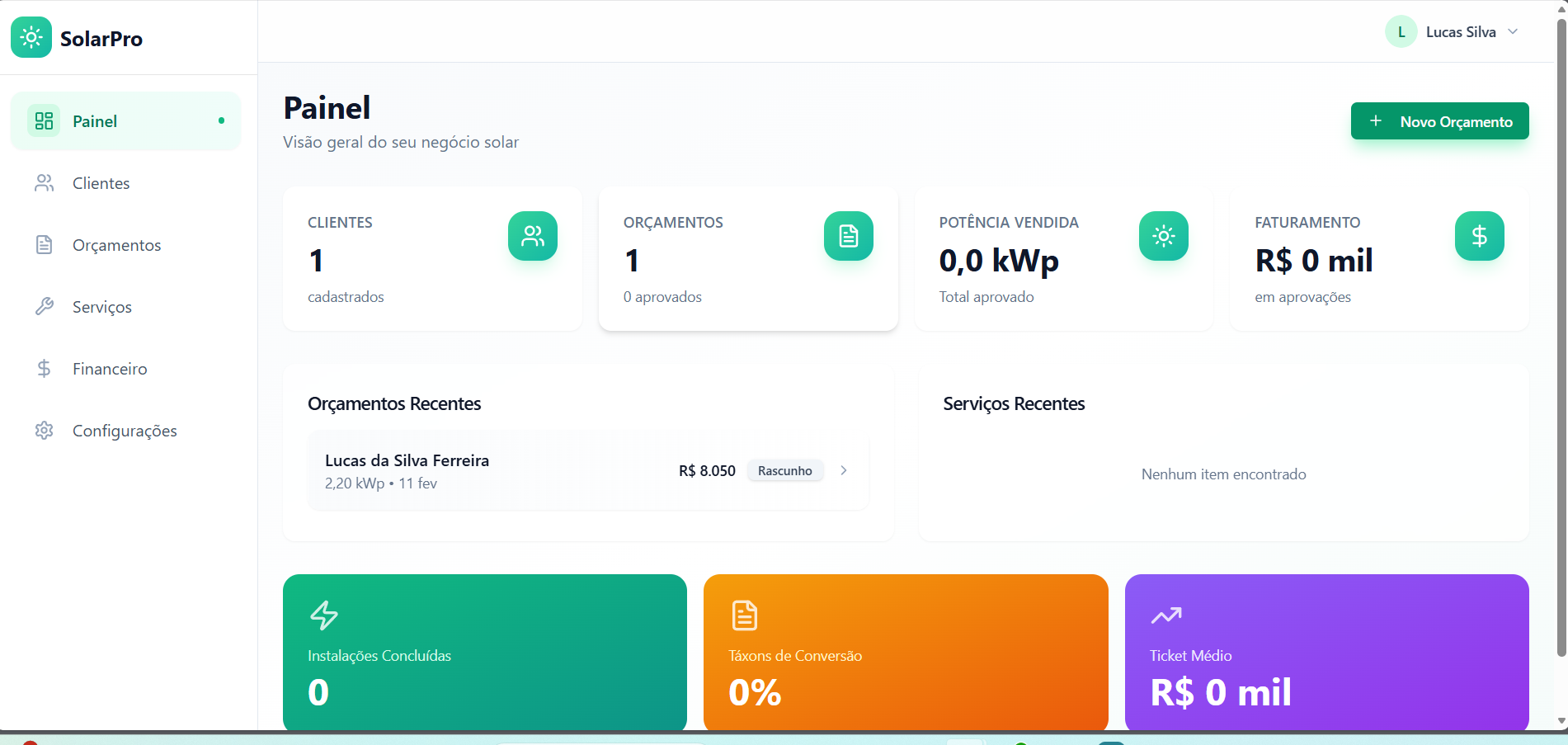
Task: Click the Financeiro dollar icon in sidebar
Action: (x=44, y=369)
